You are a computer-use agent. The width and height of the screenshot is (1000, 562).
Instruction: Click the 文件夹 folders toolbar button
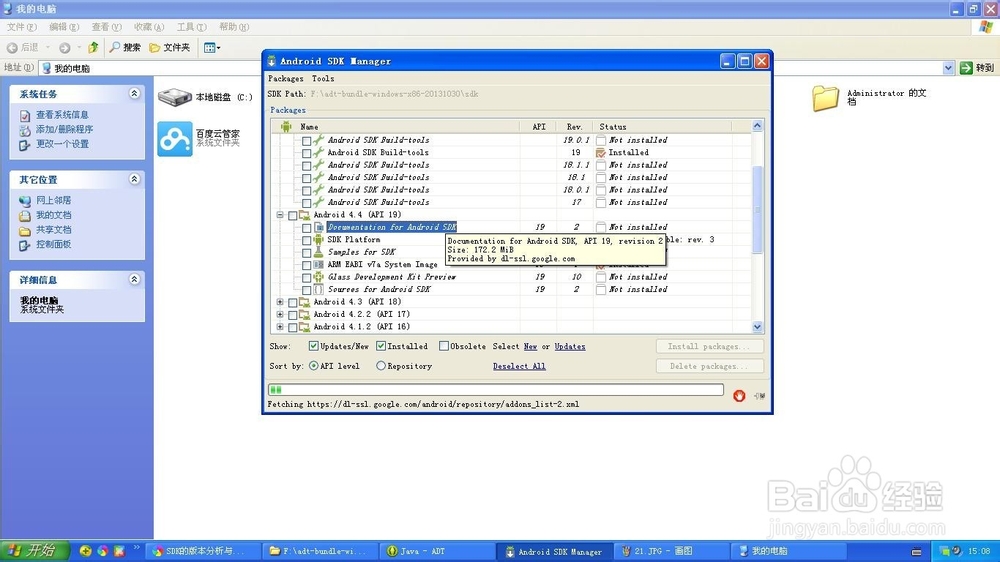[170, 47]
